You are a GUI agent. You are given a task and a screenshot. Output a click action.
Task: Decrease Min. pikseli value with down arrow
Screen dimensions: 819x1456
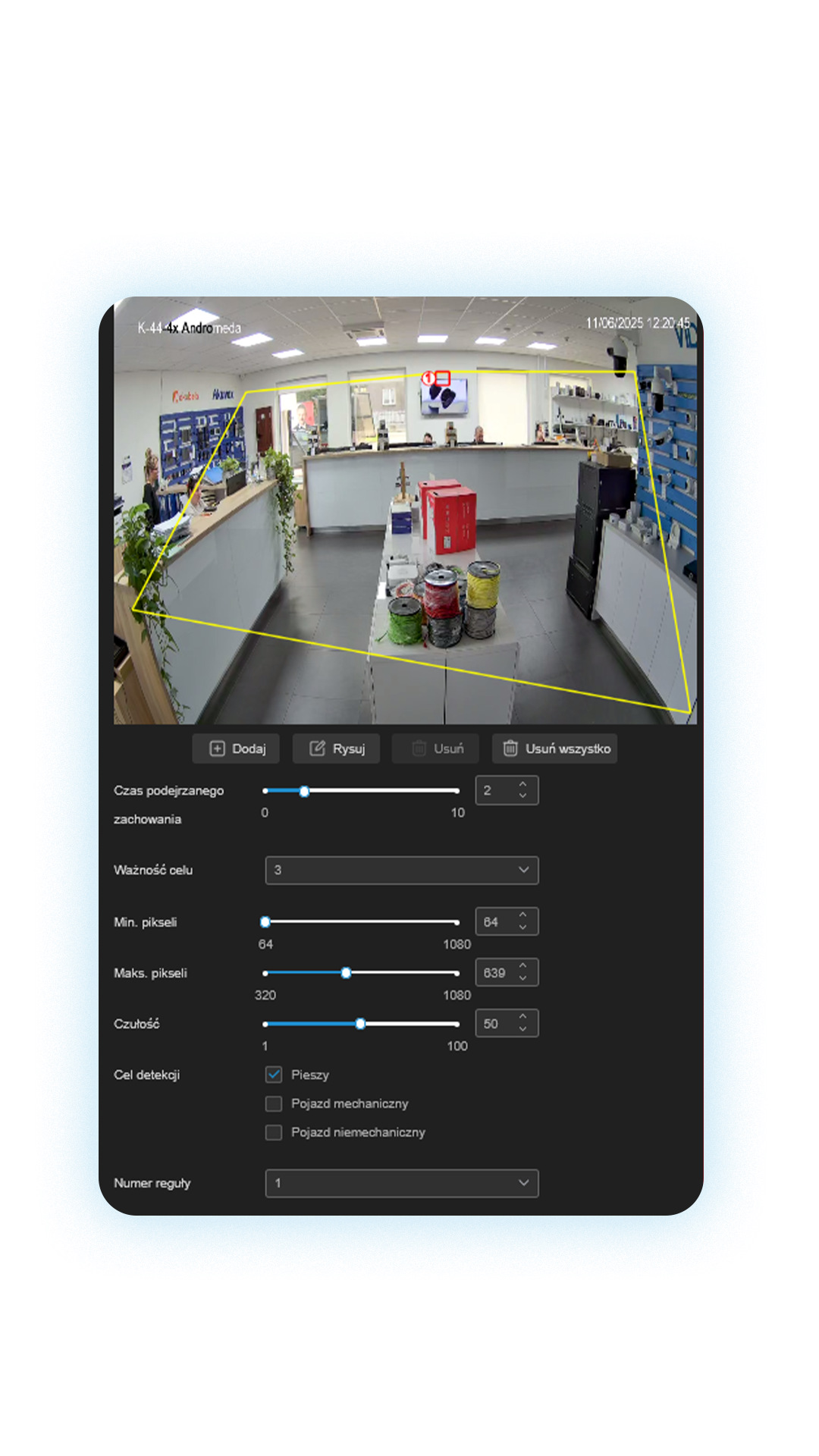click(x=522, y=927)
